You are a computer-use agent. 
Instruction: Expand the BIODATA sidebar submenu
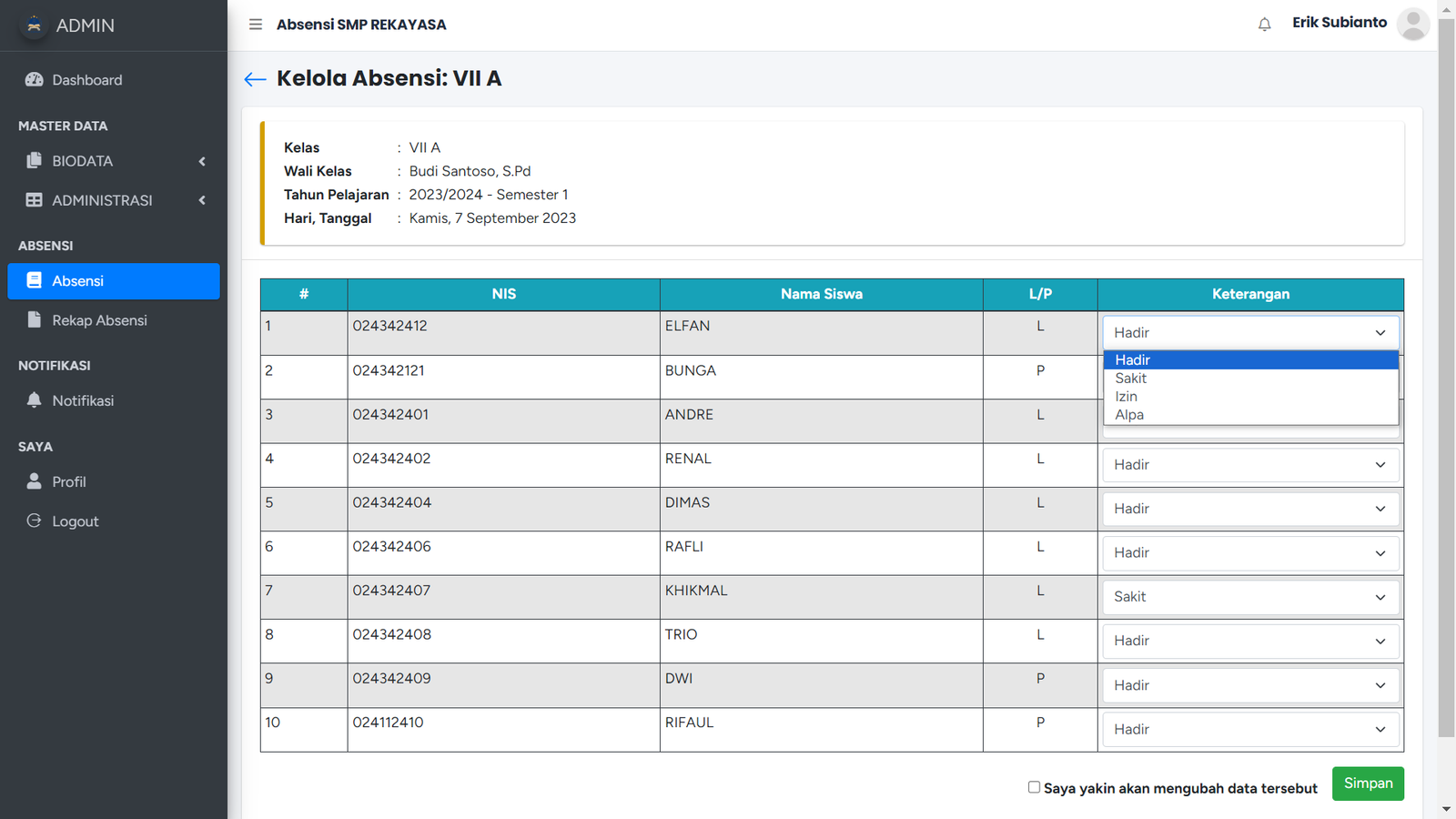pos(114,161)
